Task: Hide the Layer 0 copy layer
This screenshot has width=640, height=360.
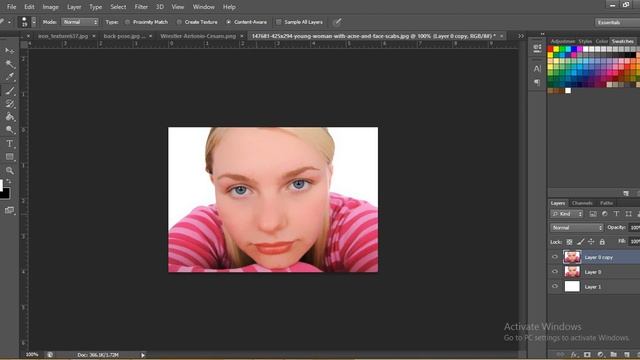Action: tap(555, 257)
